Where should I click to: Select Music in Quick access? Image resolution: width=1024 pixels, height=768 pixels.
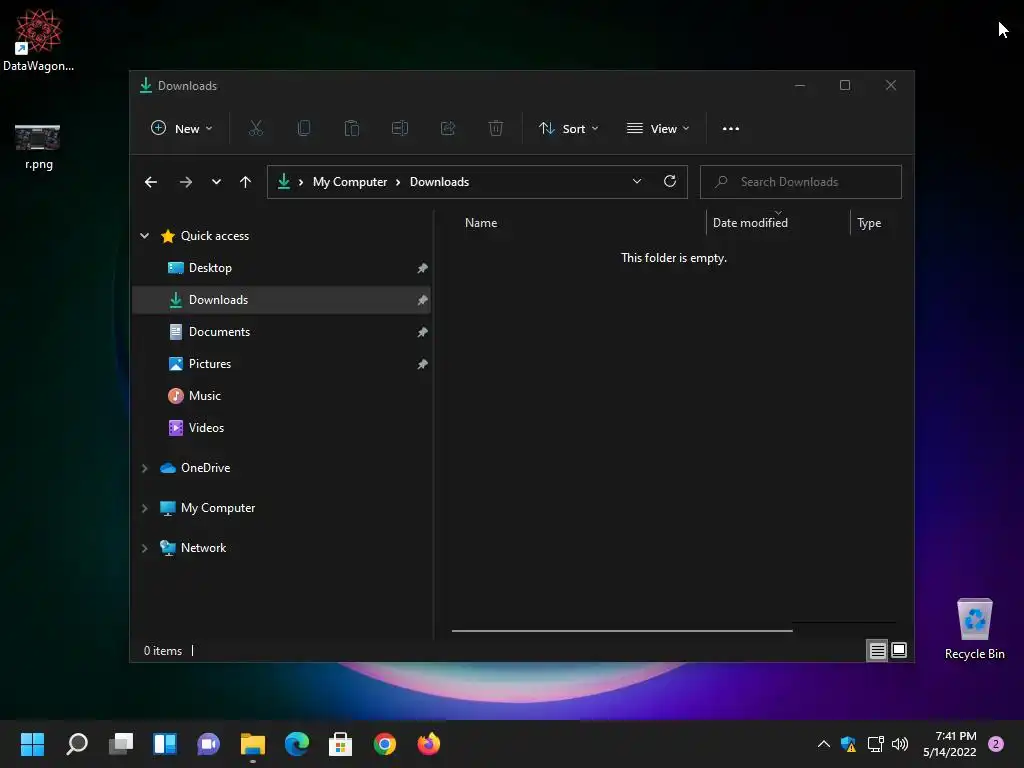281,396
